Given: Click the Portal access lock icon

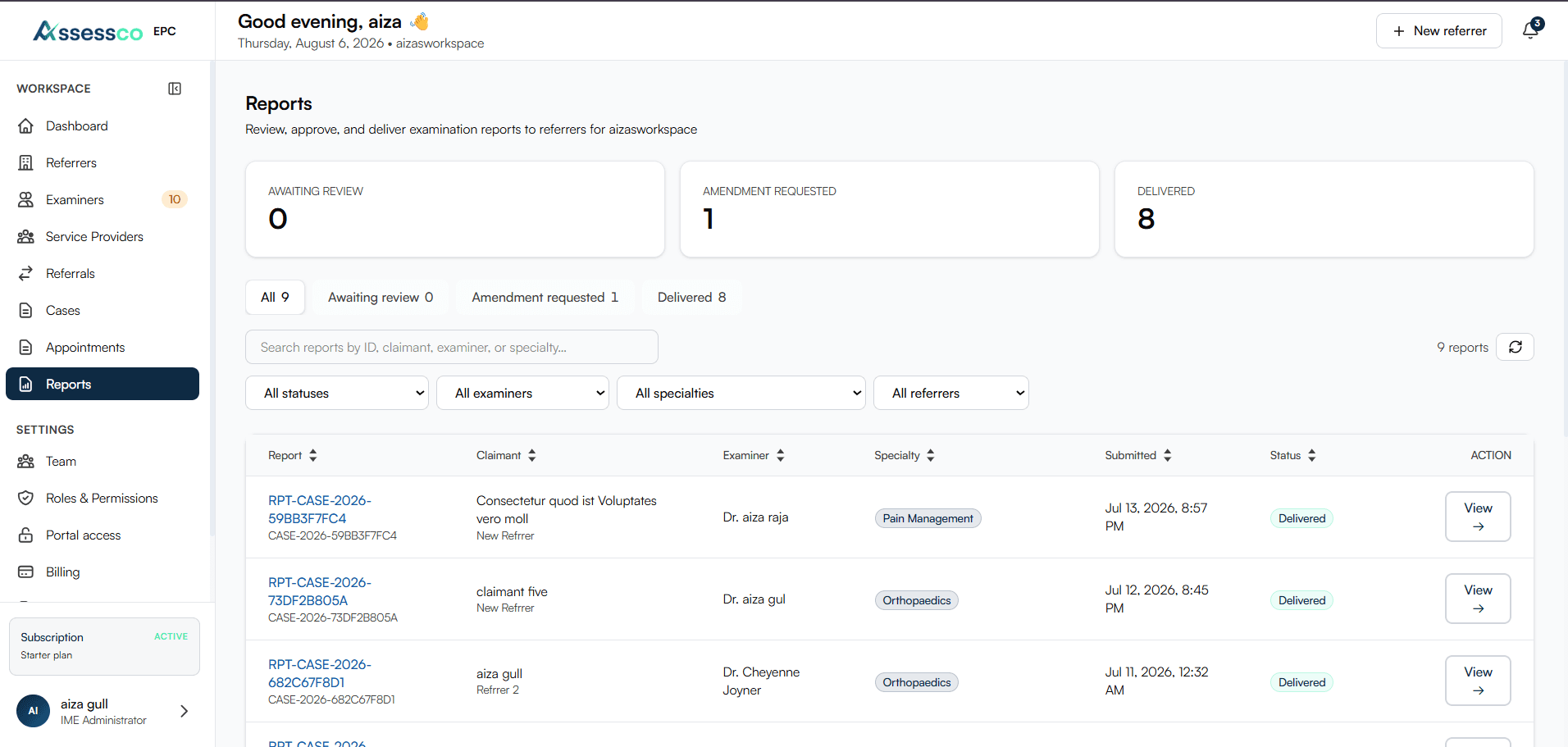Looking at the screenshot, I should tap(26, 535).
